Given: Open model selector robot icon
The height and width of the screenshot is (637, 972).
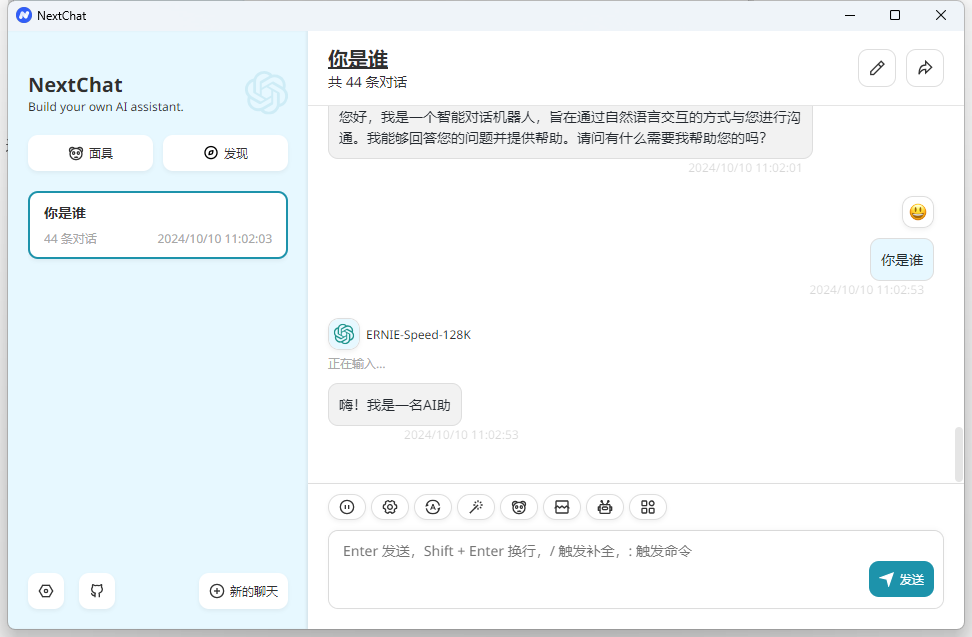Looking at the screenshot, I should coord(605,507).
